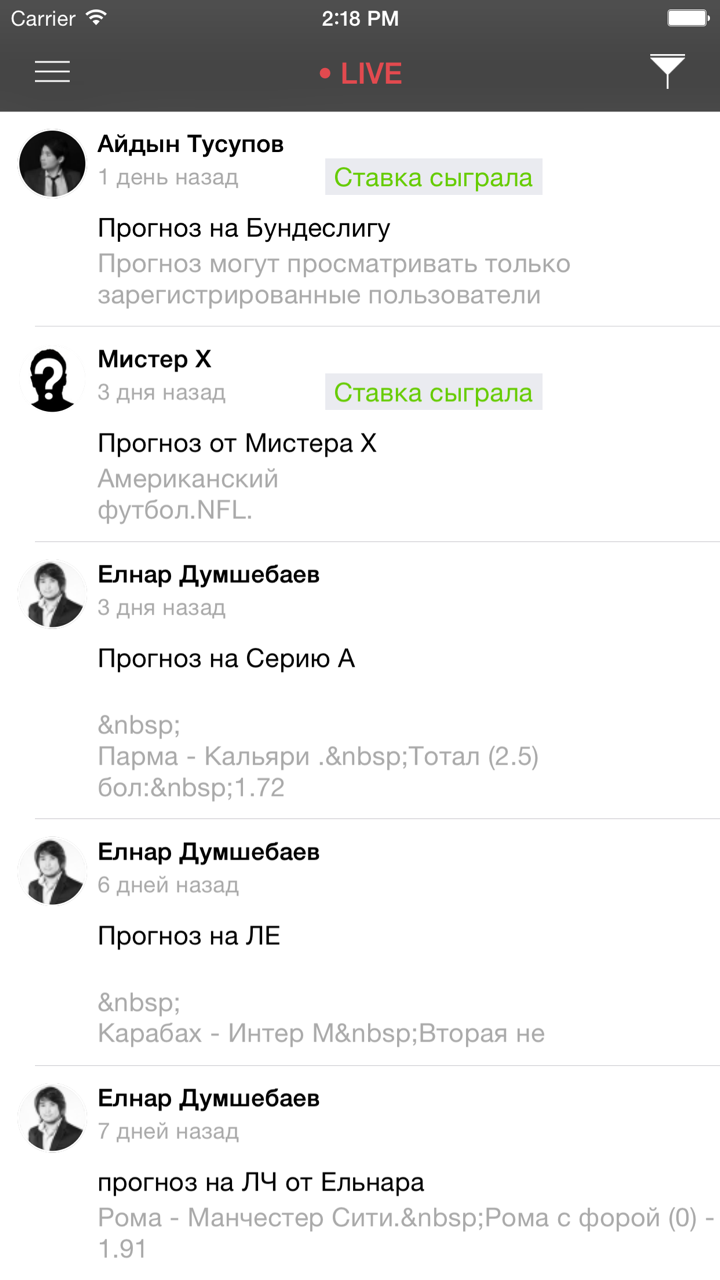Viewport: 720px width, 1280px height.
Task: Tap Айдын Тусупов's avatar photo
Action: [52, 163]
